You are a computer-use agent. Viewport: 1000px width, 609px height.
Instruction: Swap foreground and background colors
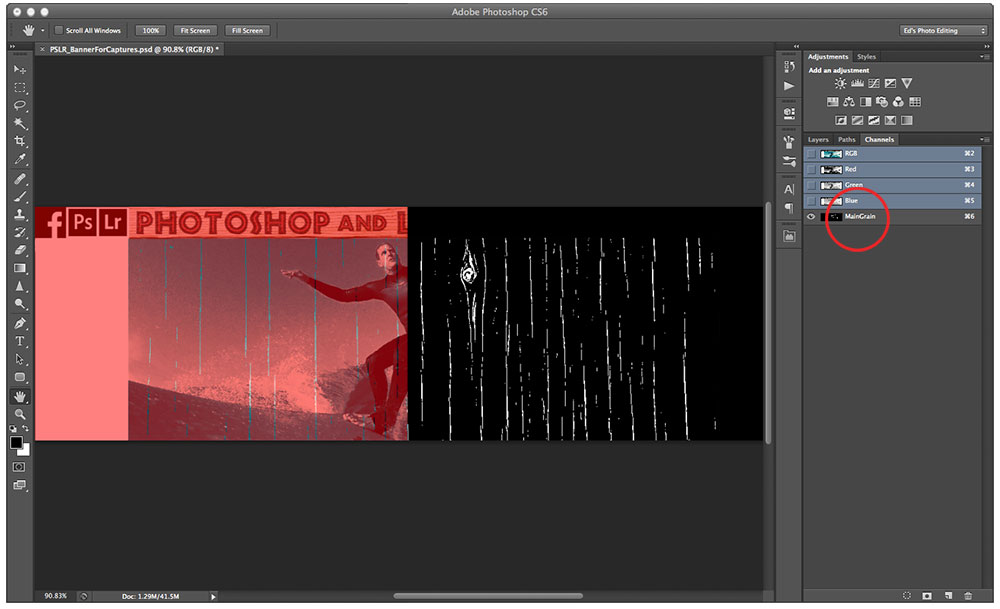[x=26, y=429]
